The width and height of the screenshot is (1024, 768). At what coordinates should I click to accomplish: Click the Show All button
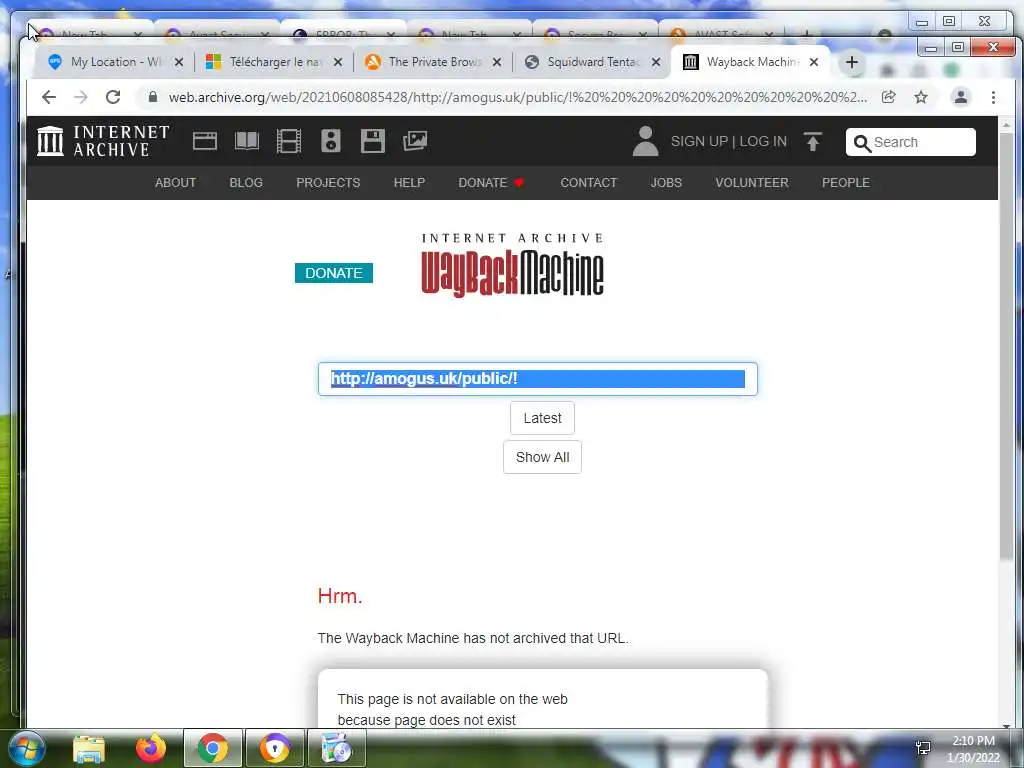tap(542, 457)
